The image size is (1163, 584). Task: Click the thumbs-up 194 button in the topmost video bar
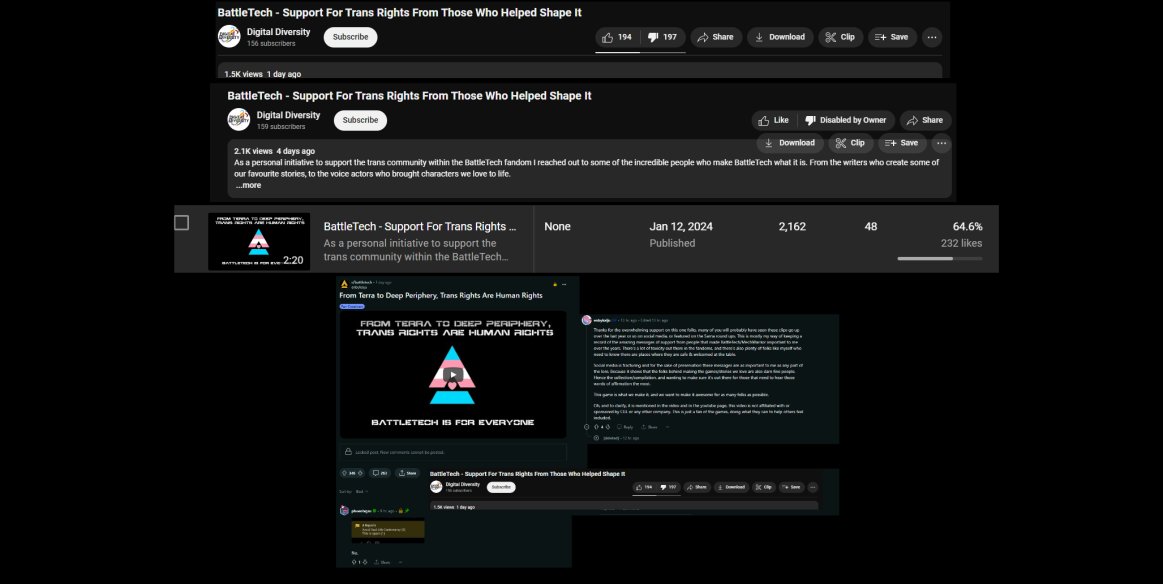tap(618, 37)
